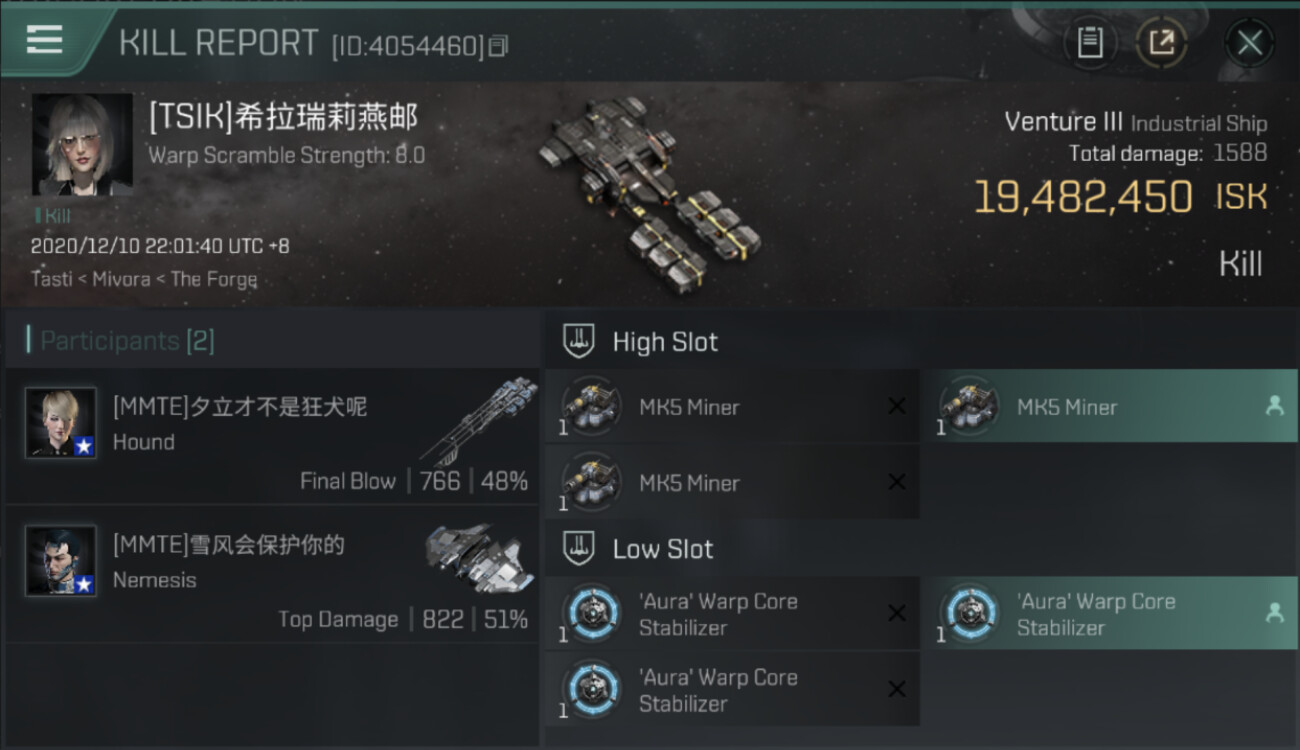Screen dimensions: 1300x750
Task: Close the kill report window
Action: [x=1249, y=43]
